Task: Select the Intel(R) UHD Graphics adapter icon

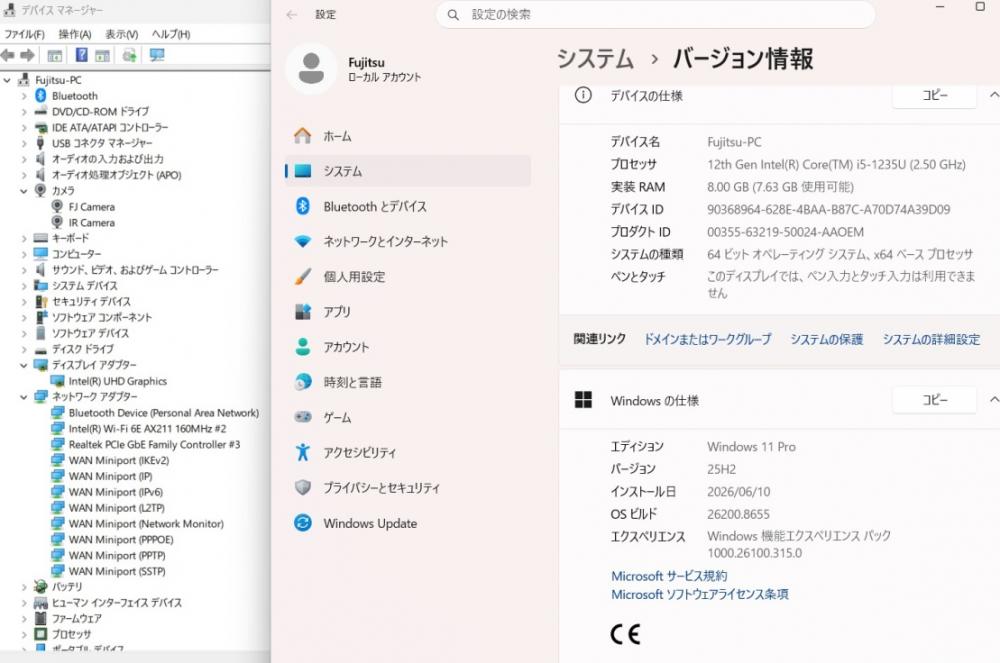Action: (57, 381)
